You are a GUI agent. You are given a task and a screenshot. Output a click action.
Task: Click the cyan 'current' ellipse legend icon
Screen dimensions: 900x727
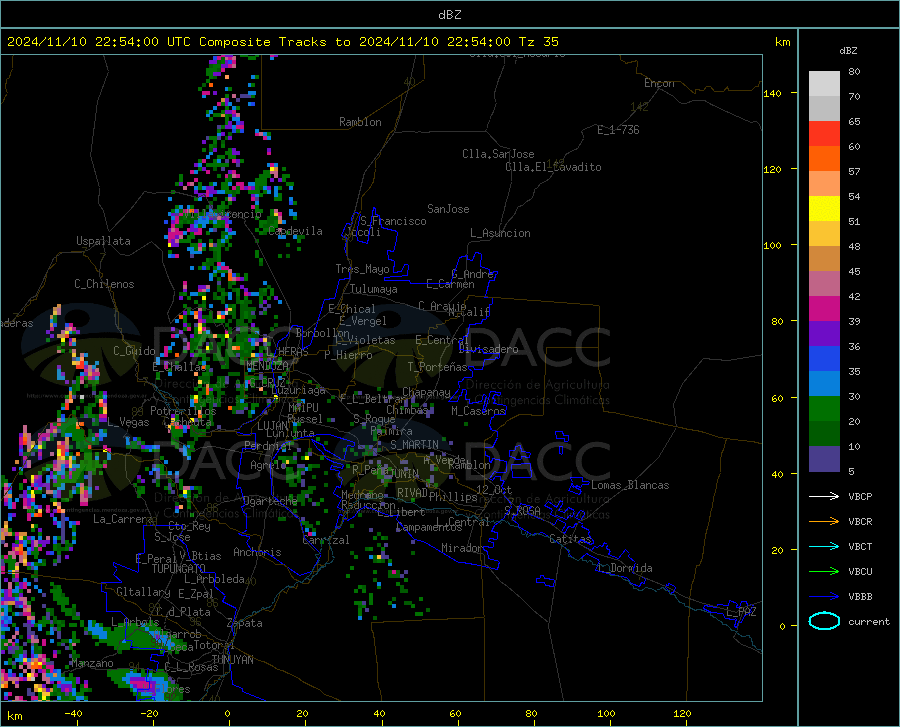click(824, 621)
